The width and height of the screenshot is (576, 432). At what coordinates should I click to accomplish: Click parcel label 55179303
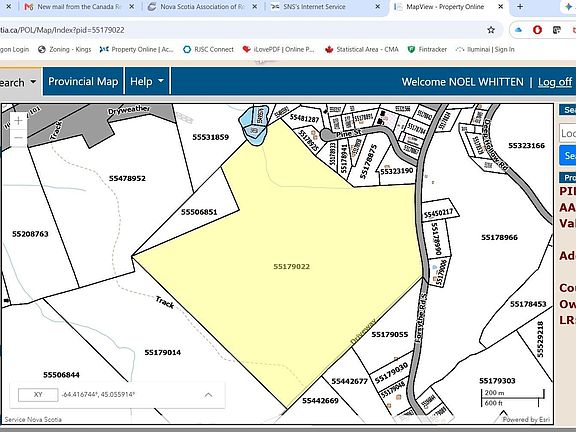(497, 381)
